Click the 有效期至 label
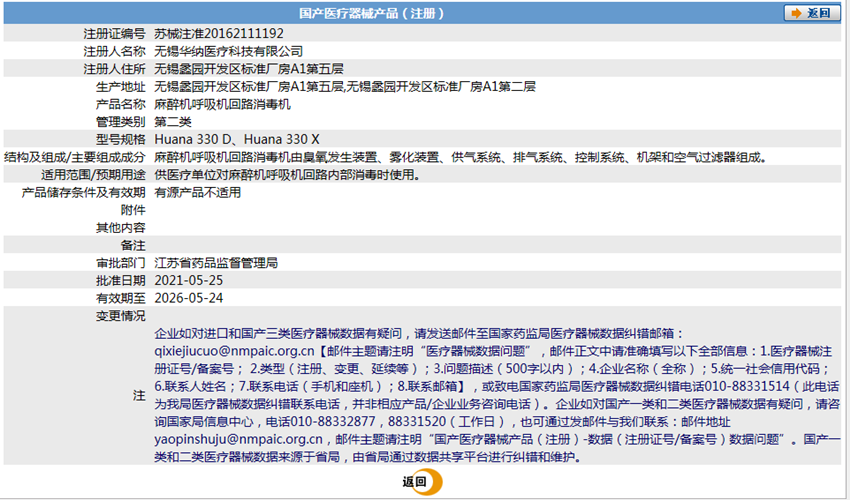This screenshot has height=500, width=850. coord(120,298)
